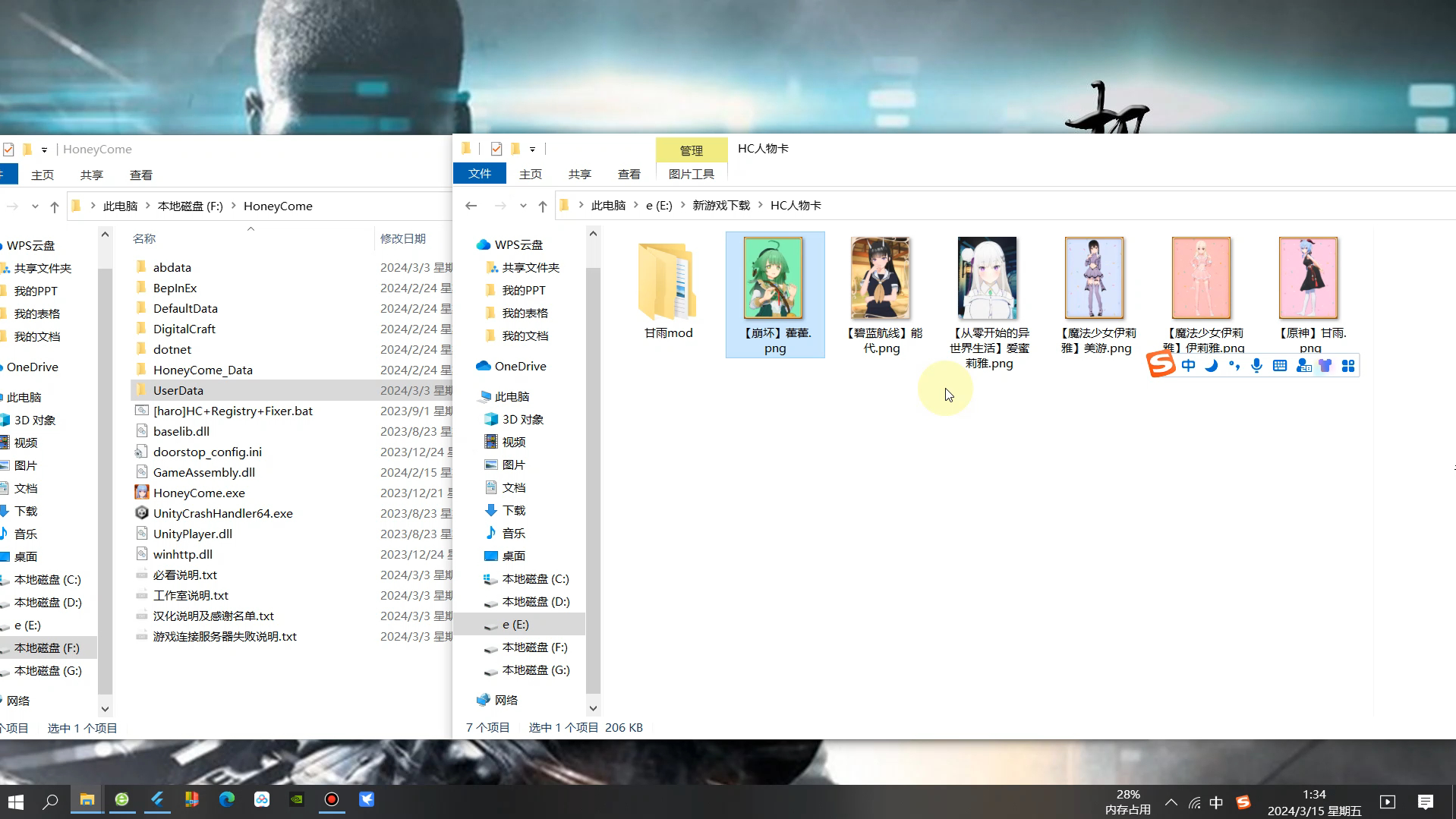Expand chevron after 本地磁盘 (F:) in HoneyCome breadcrumb
The width and height of the screenshot is (1456, 819).
point(233,206)
